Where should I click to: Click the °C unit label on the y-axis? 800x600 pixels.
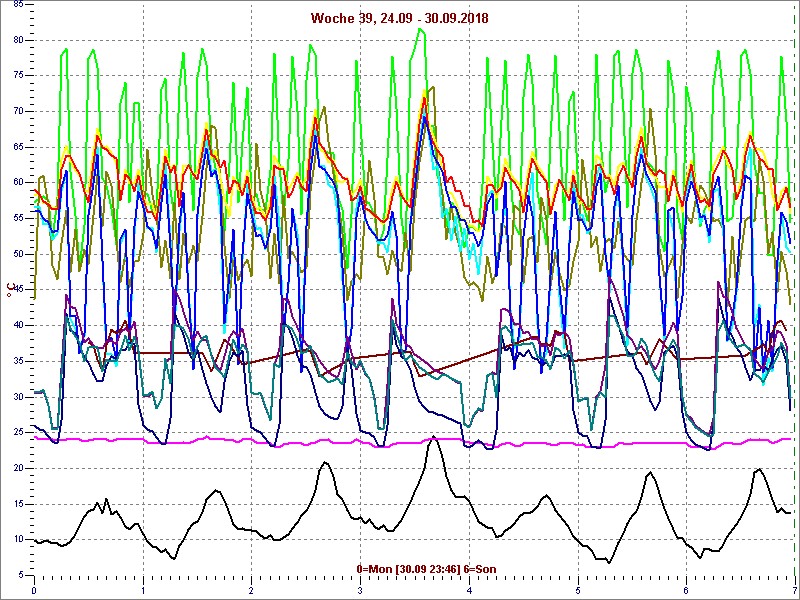11,290
